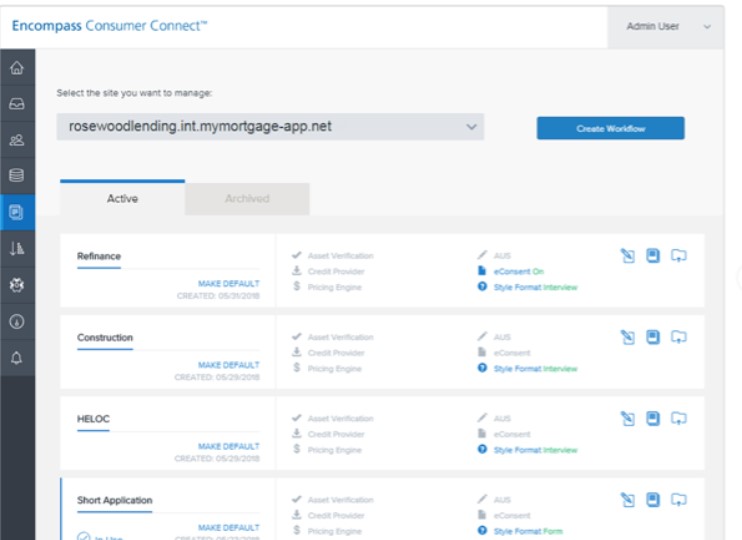The height and width of the screenshot is (540, 742).
Task: Click the eConsent document icon in Refinance
Action: 482,271
